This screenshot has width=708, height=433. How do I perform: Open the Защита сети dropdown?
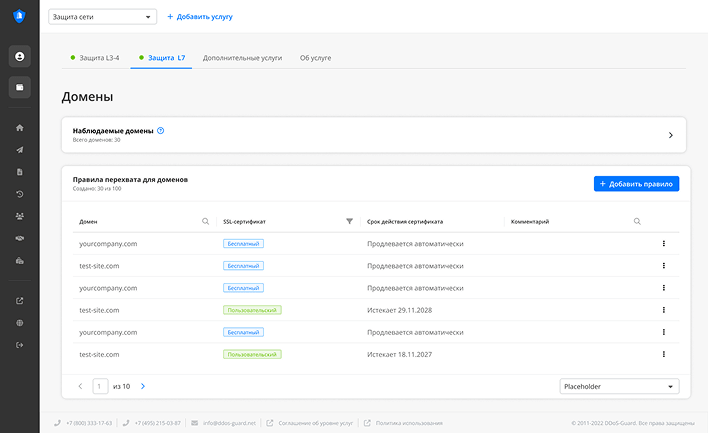(102, 17)
